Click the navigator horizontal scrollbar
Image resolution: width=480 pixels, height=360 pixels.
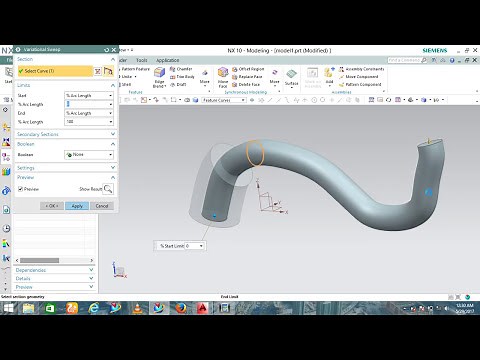tap(39, 260)
